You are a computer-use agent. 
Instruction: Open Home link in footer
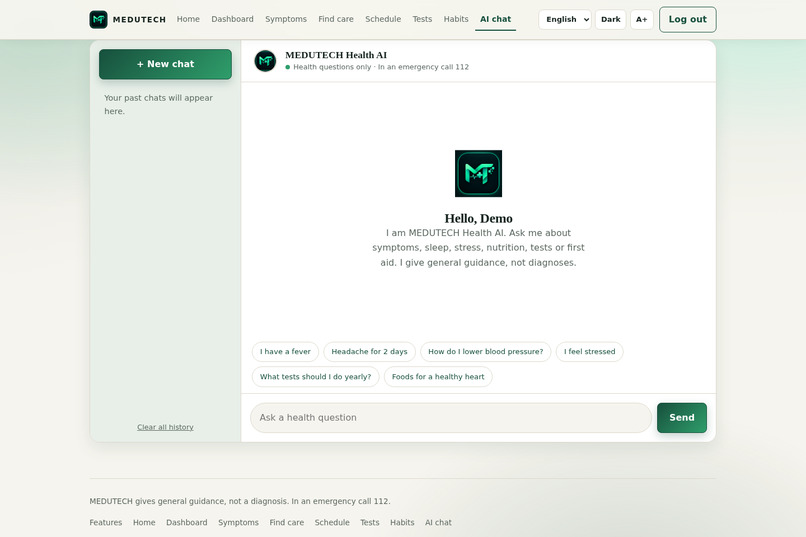pos(144,523)
